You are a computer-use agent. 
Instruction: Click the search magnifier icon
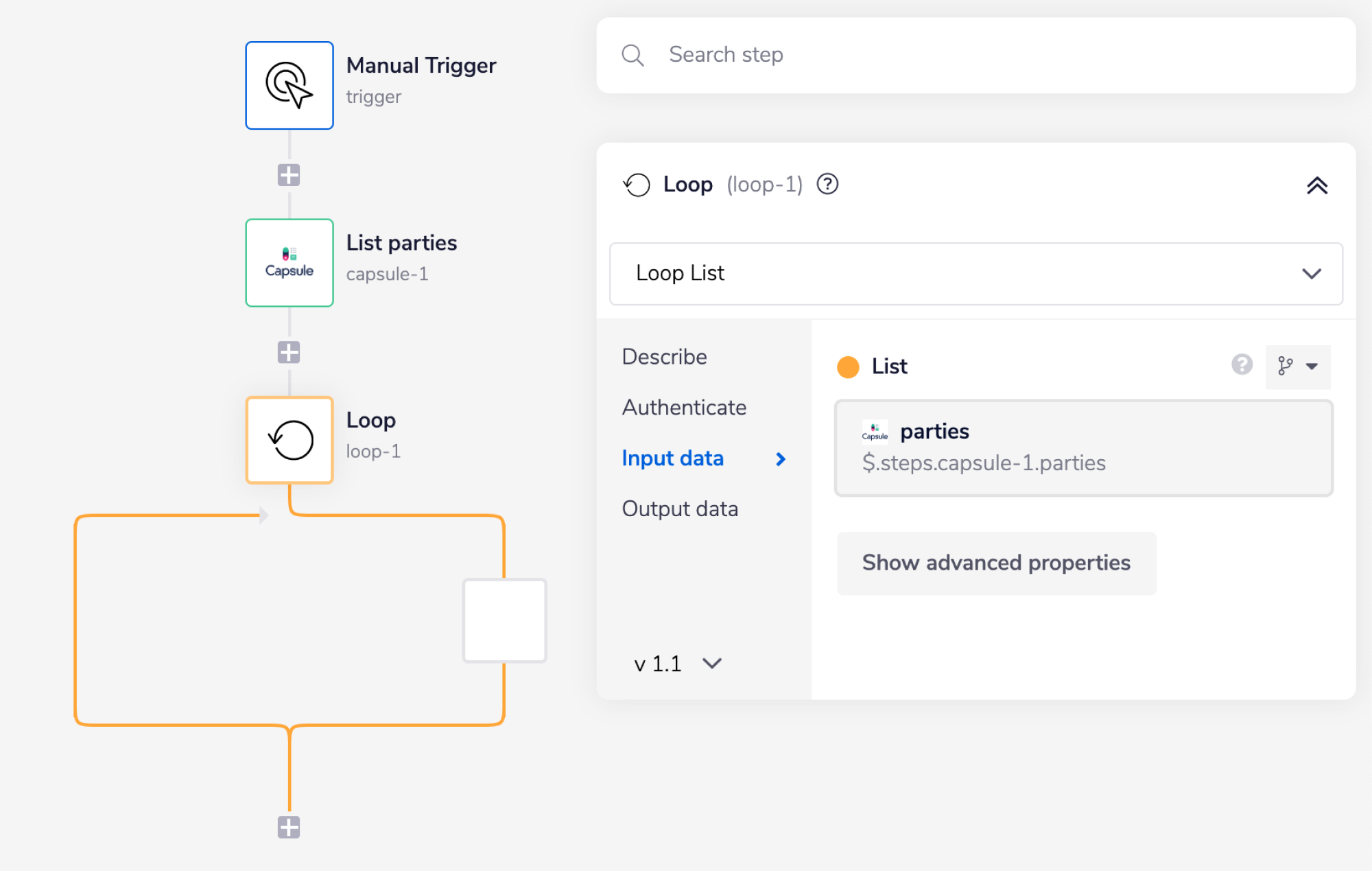632,56
